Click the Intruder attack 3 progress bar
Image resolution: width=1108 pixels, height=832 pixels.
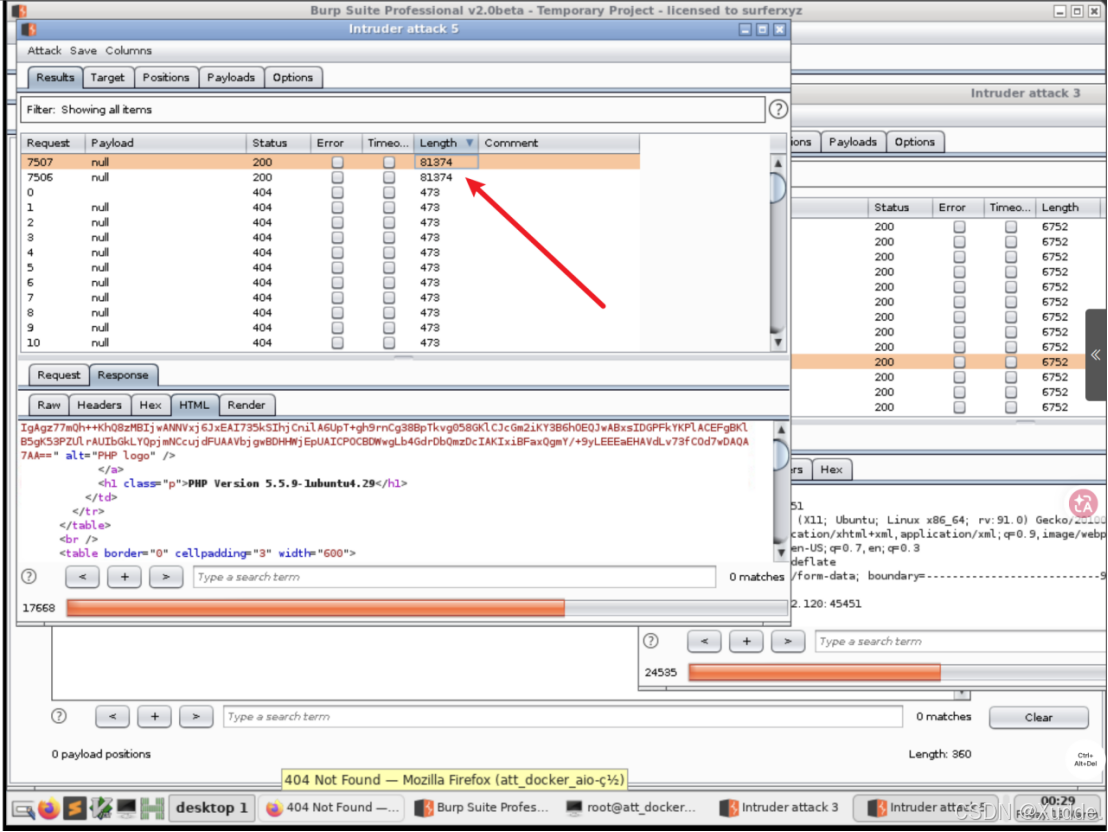[897, 672]
